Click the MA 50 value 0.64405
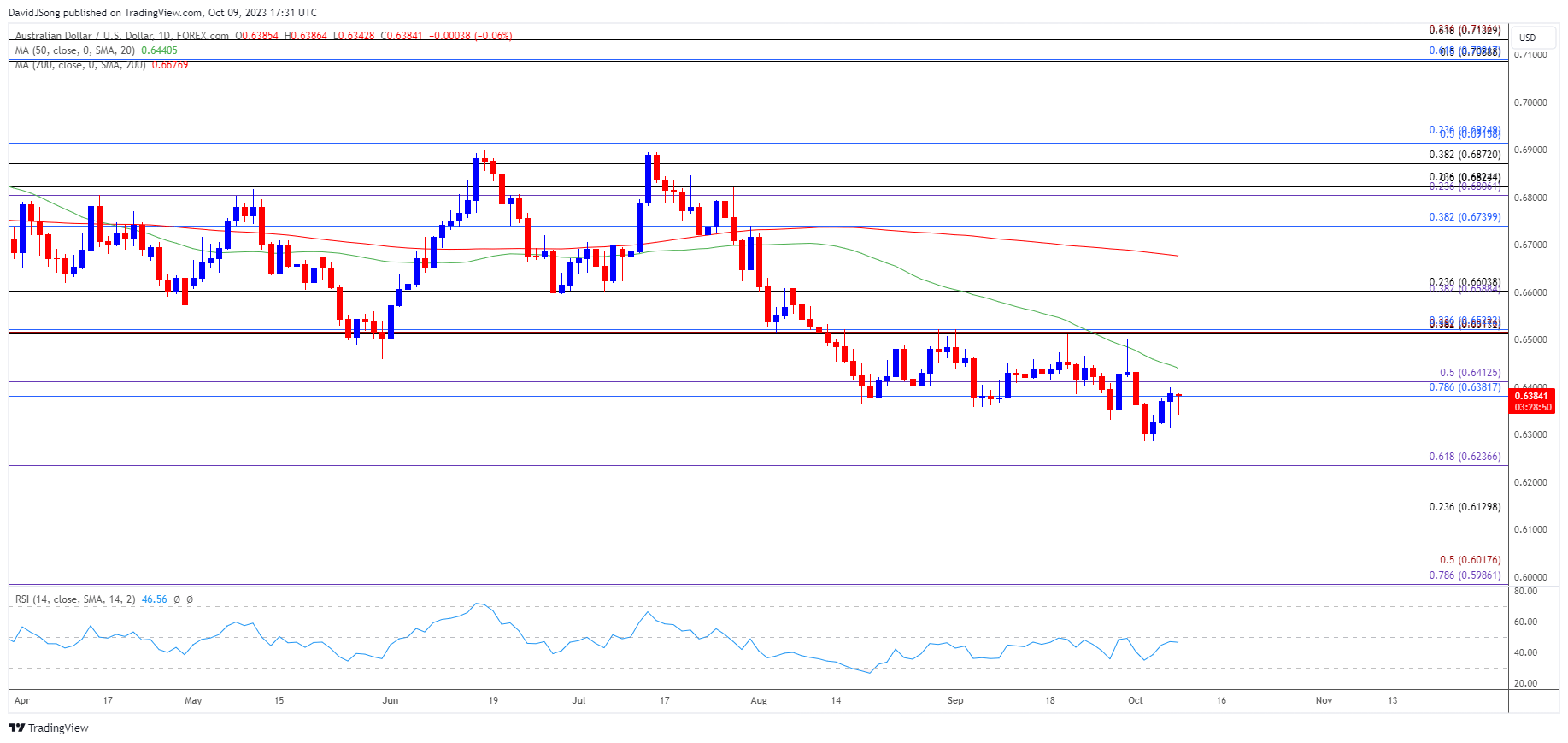1568x743 pixels. pos(159,50)
